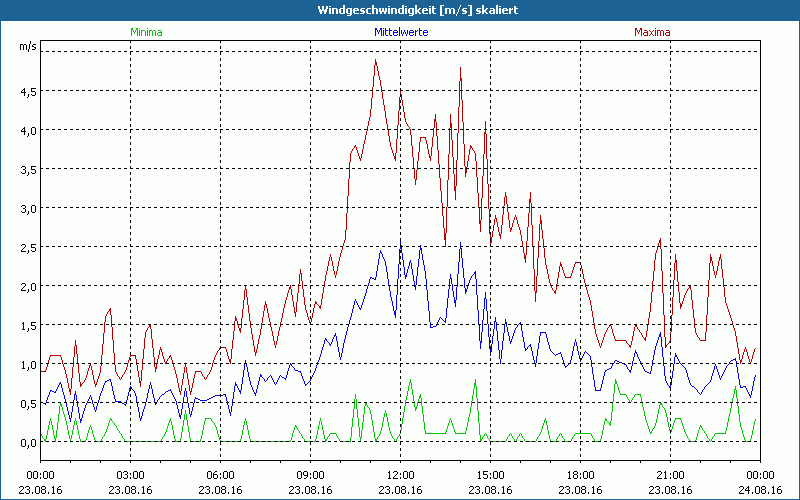Select the 06:00 time axis marker
800x500 pixels.
pos(220,475)
